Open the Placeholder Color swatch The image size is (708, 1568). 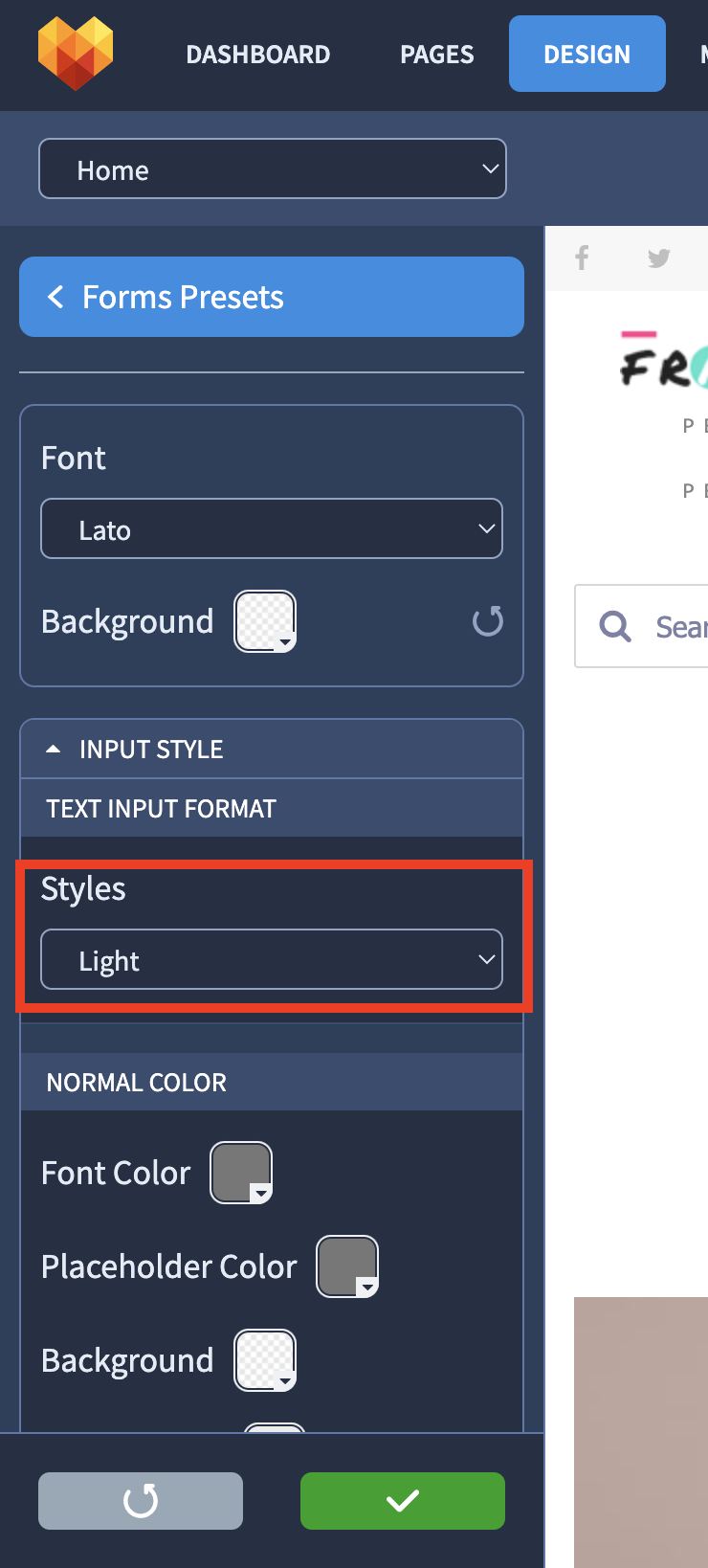[x=347, y=1266]
